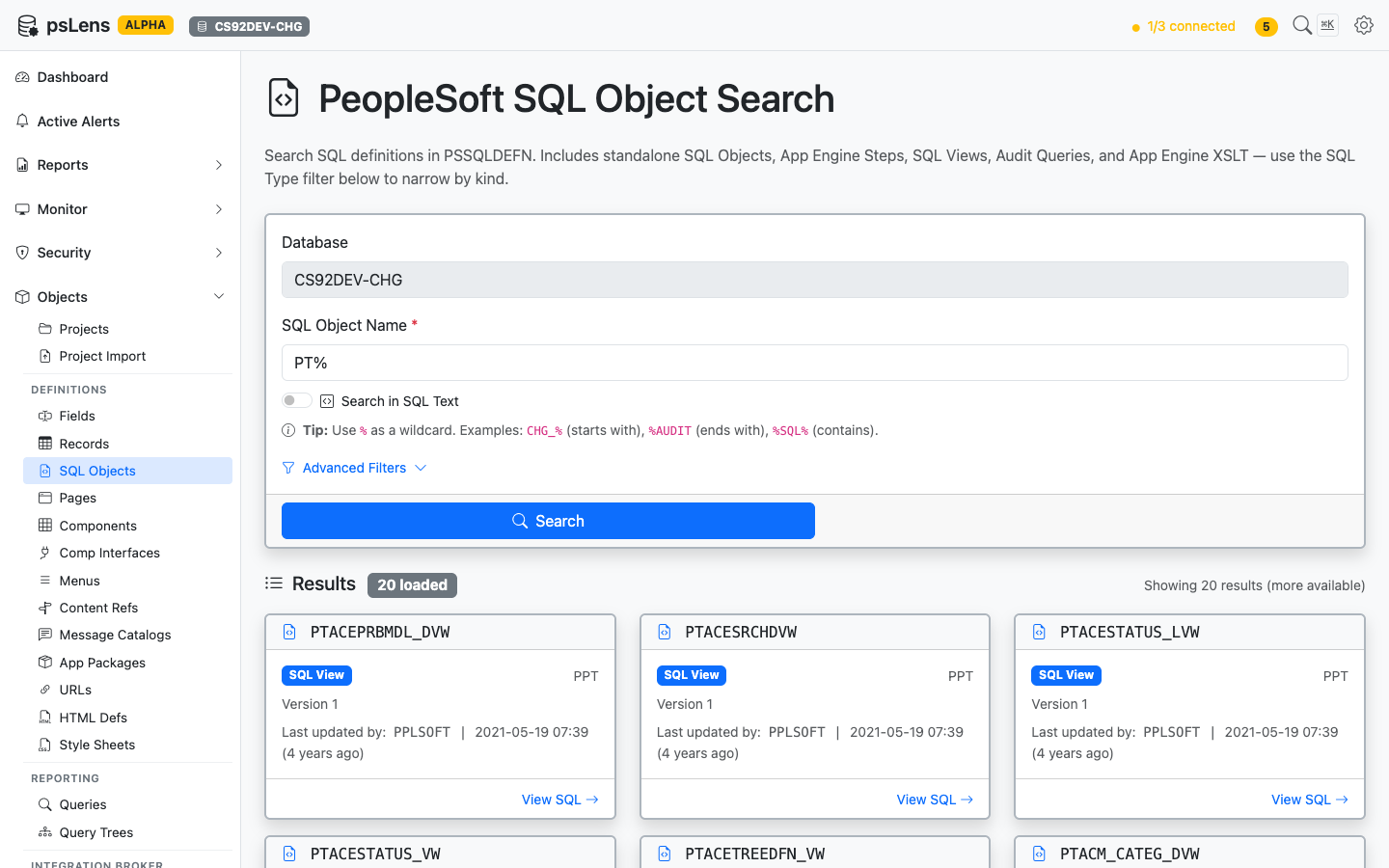Click the Monitor display icon
The height and width of the screenshot is (868, 1389).
tap(22, 209)
